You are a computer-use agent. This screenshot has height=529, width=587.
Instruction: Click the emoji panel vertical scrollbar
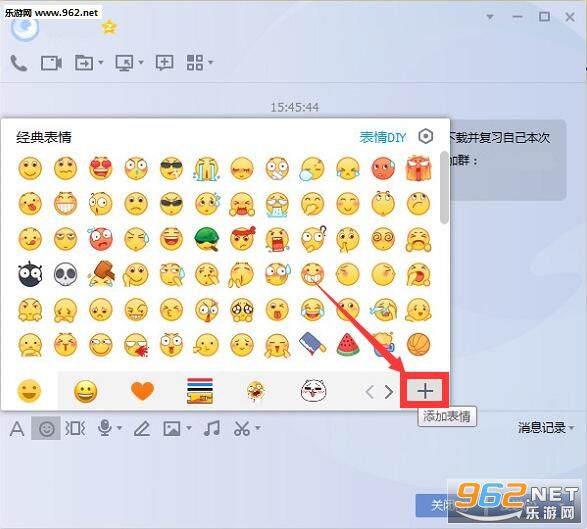[x=444, y=187]
